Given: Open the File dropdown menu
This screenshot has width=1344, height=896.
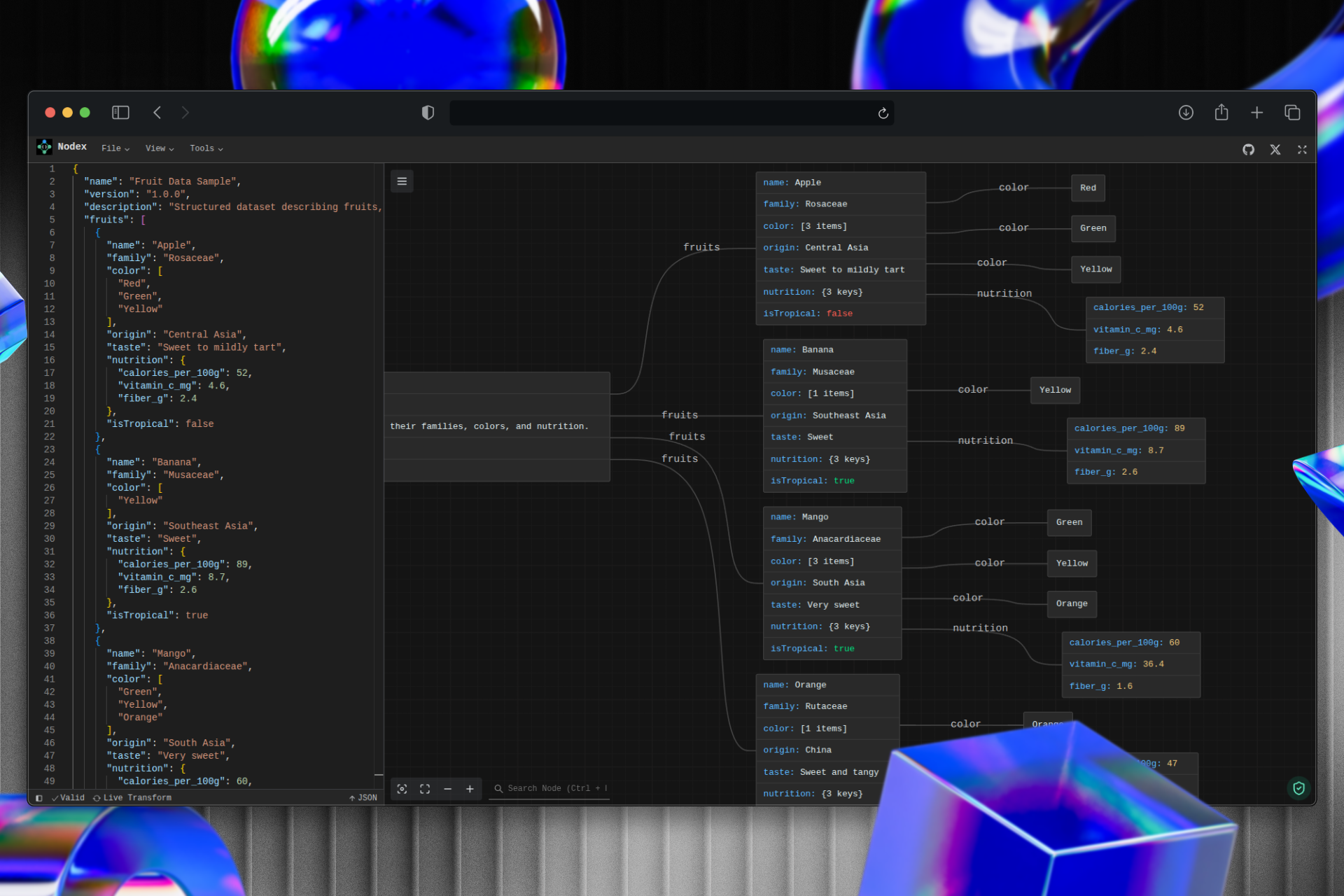Looking at the screenshot, I should click(x=115, y=148).
